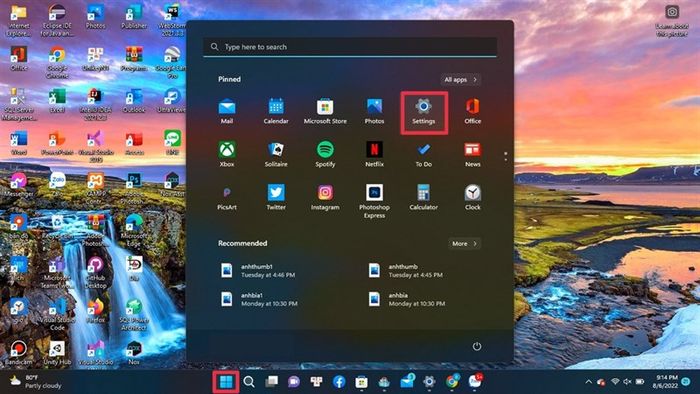The image size is (700, 394).
Task: Select the PowerPoint desktop shortcut
Action: pos(57,143)
